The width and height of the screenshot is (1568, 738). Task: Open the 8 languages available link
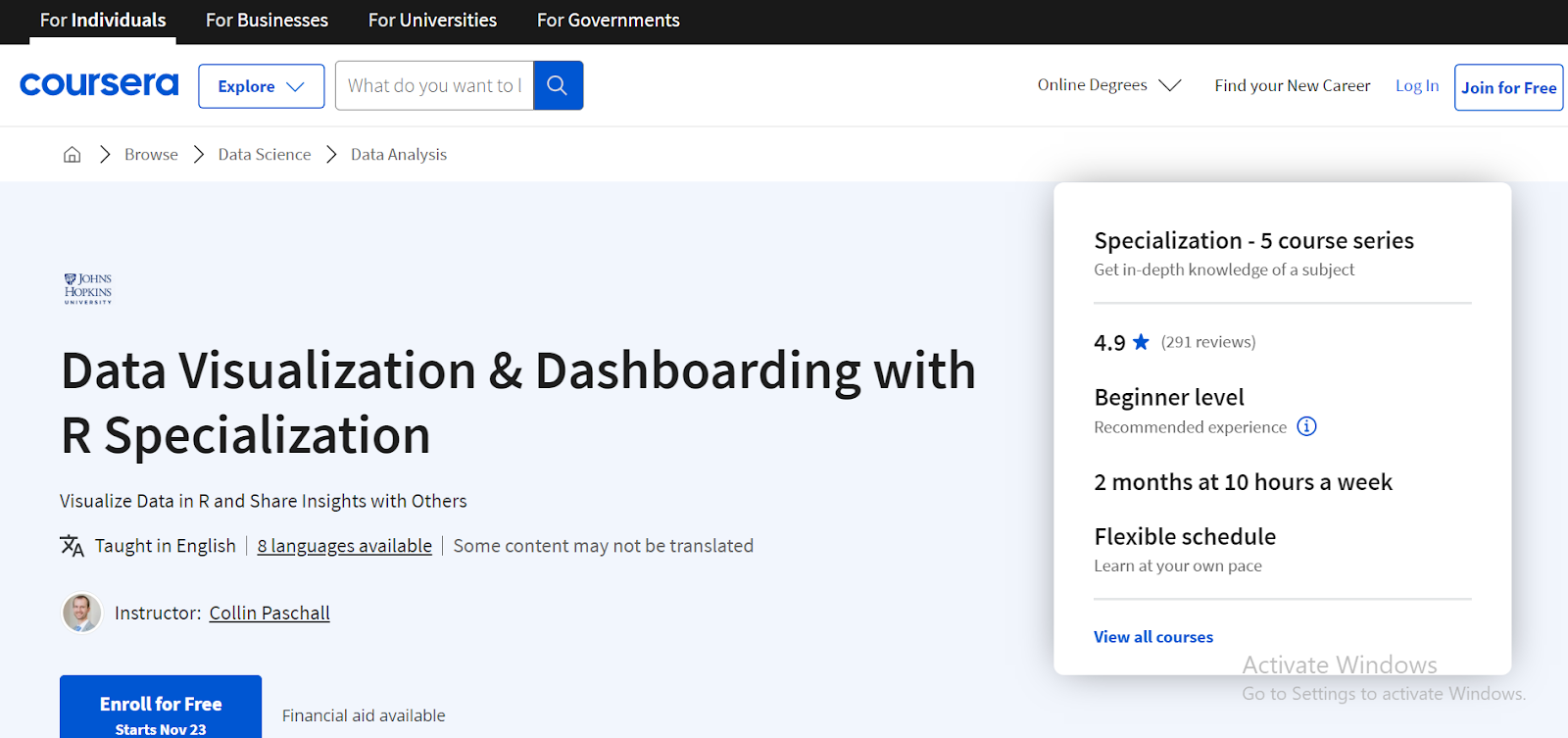coord(344,546)
